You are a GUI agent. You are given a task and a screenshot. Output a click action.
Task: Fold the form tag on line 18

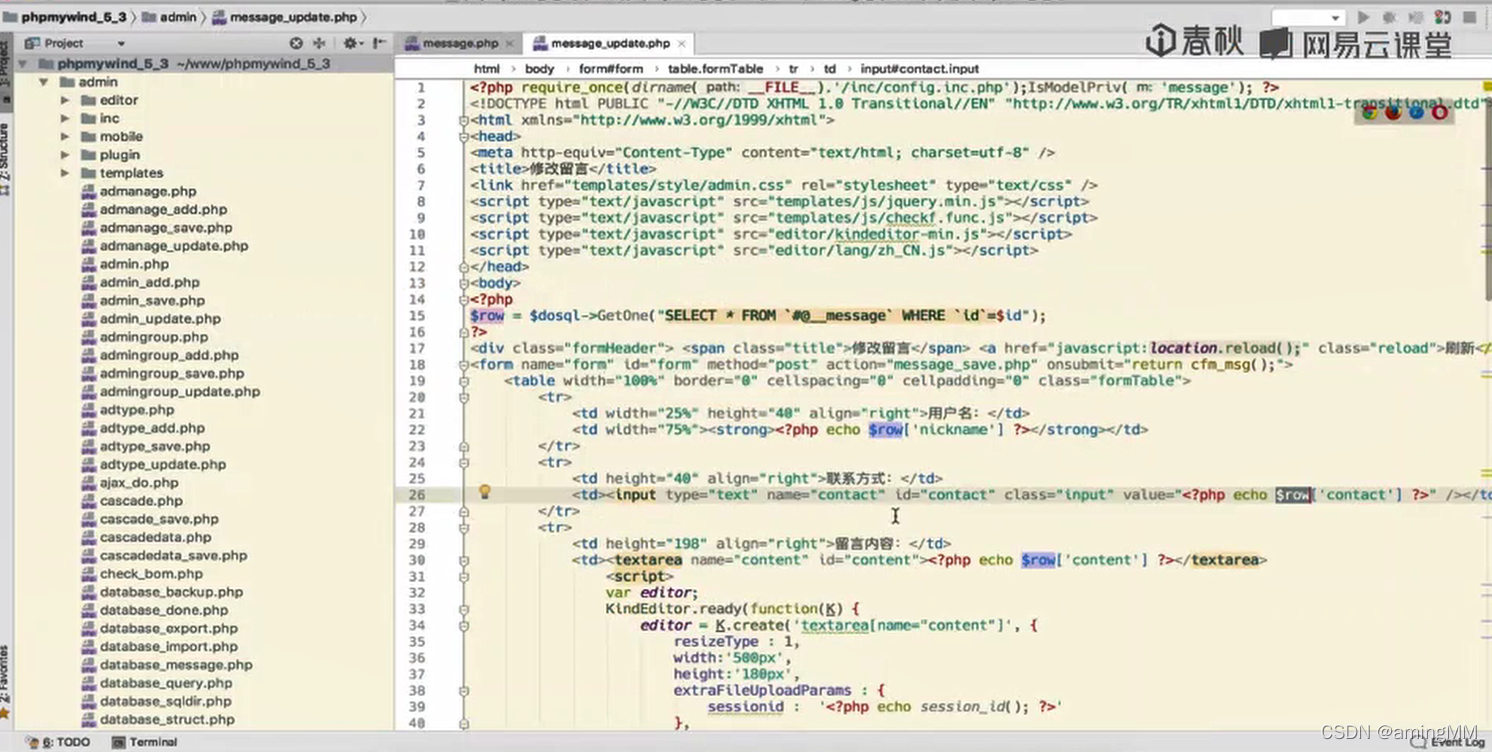(464, 365)
